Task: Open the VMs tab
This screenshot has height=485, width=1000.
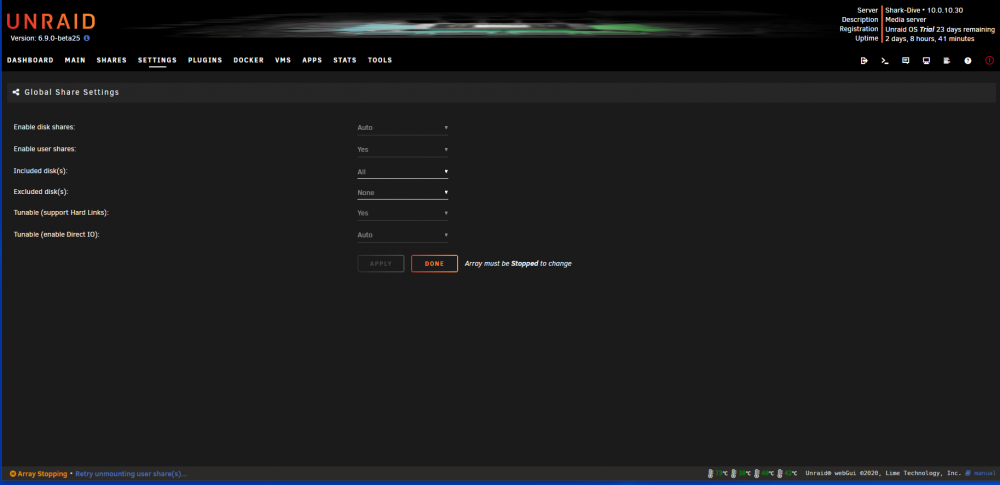Action: click(x=283, y=60)
